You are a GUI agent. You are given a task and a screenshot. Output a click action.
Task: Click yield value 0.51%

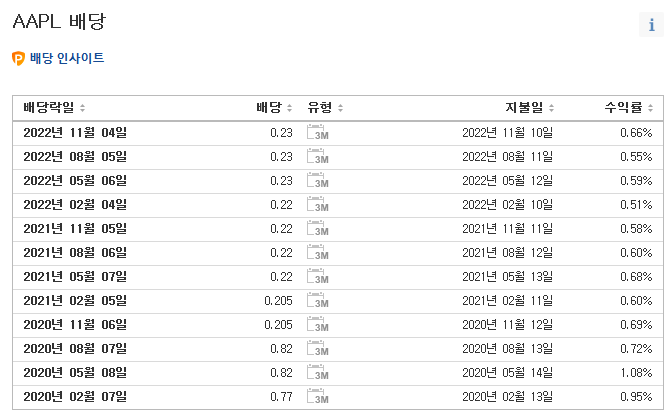click(x=636, y=205)
